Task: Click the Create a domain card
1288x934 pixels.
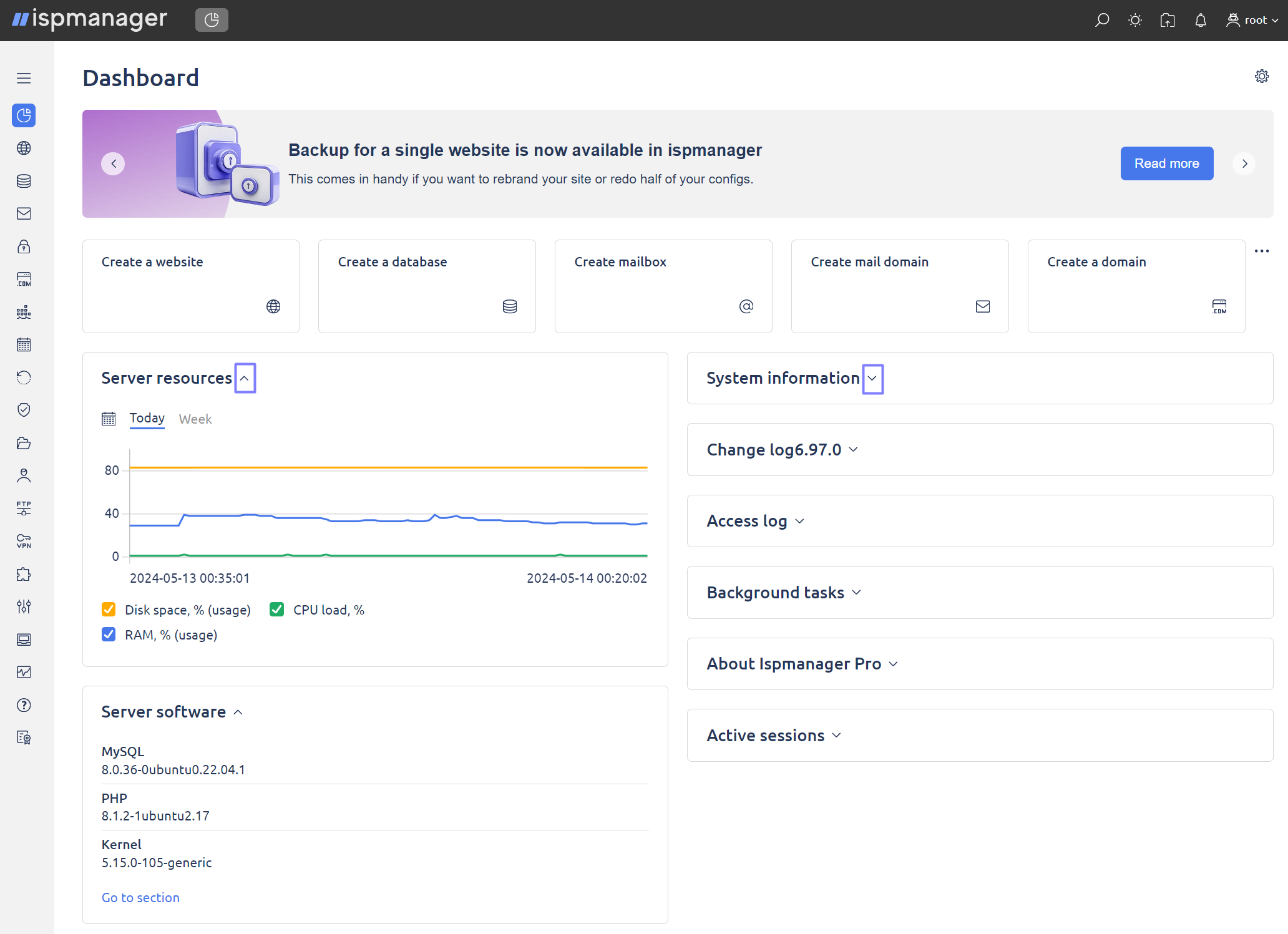Action: 1136,286
